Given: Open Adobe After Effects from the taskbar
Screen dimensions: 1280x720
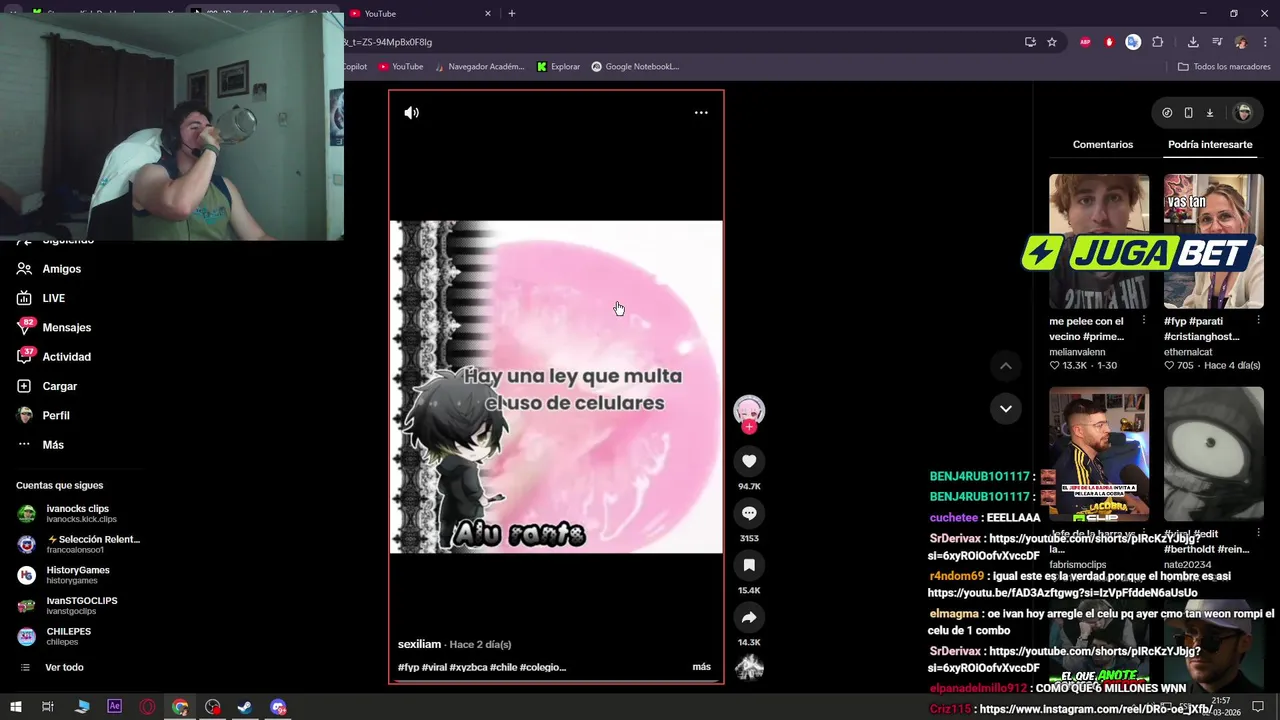Looking at the screenshot, I should (114, 707).
